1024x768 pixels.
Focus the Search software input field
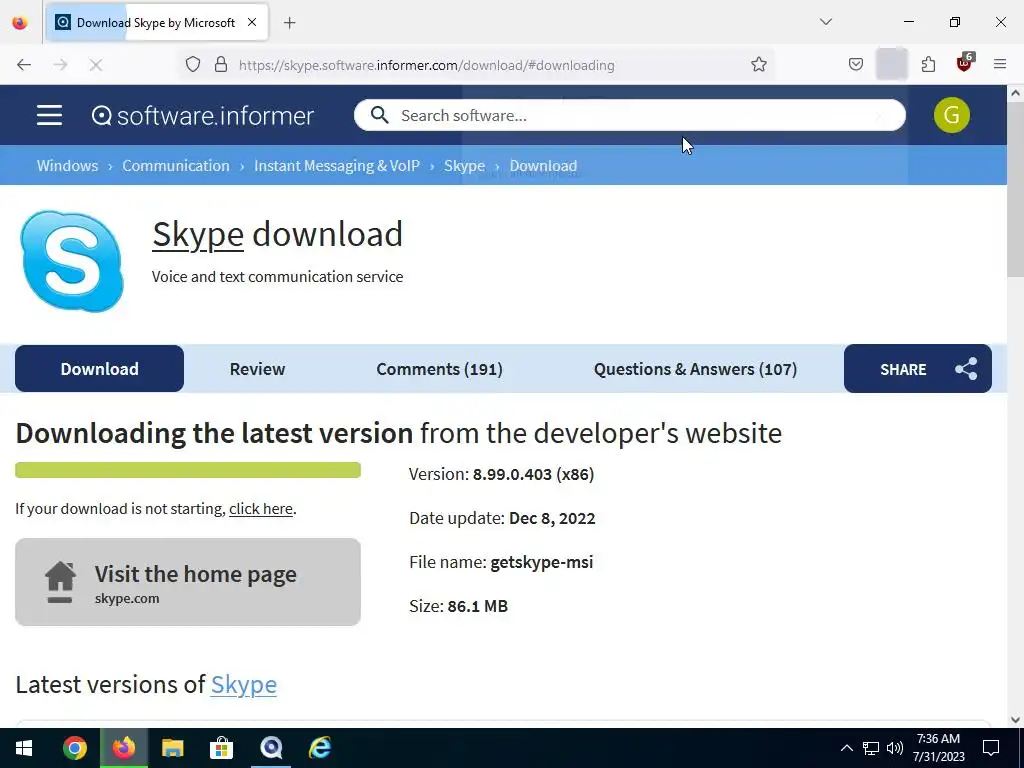630,116
